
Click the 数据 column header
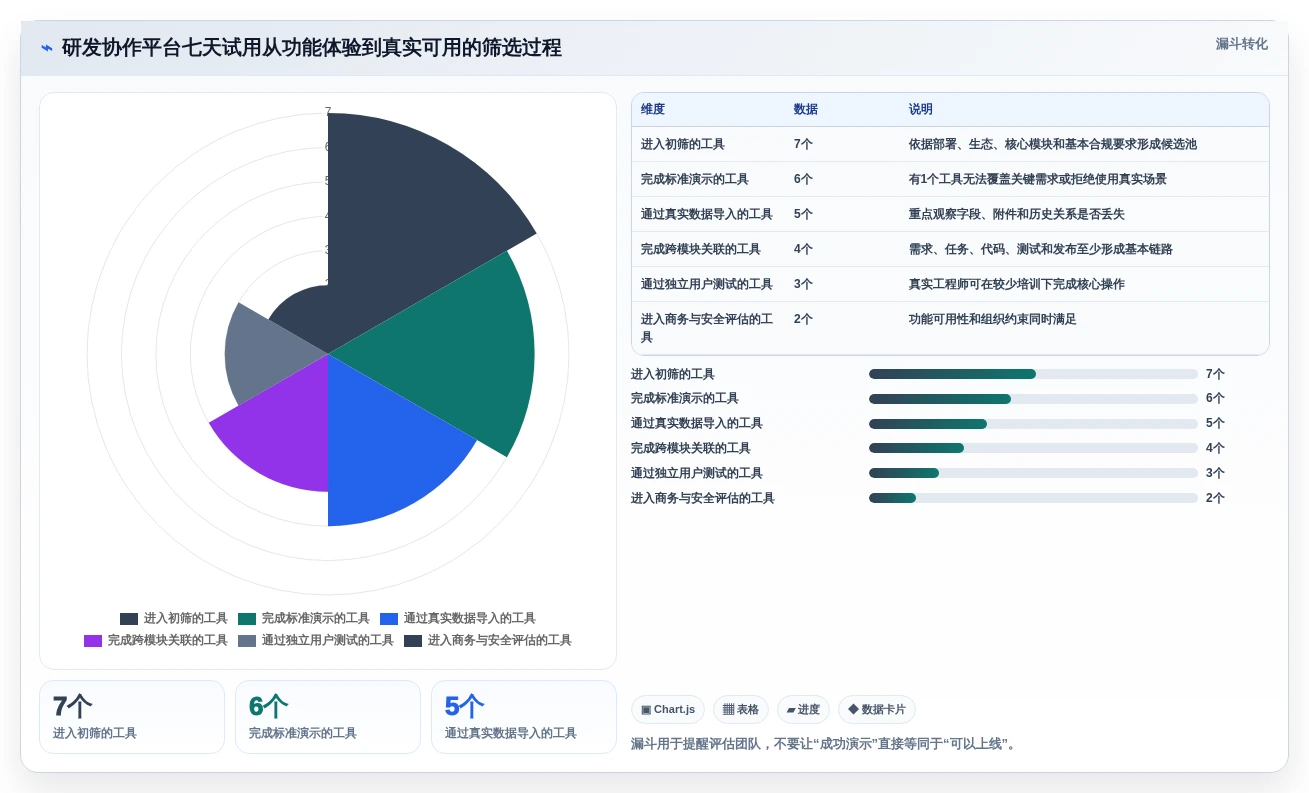[x=806, y=110]
